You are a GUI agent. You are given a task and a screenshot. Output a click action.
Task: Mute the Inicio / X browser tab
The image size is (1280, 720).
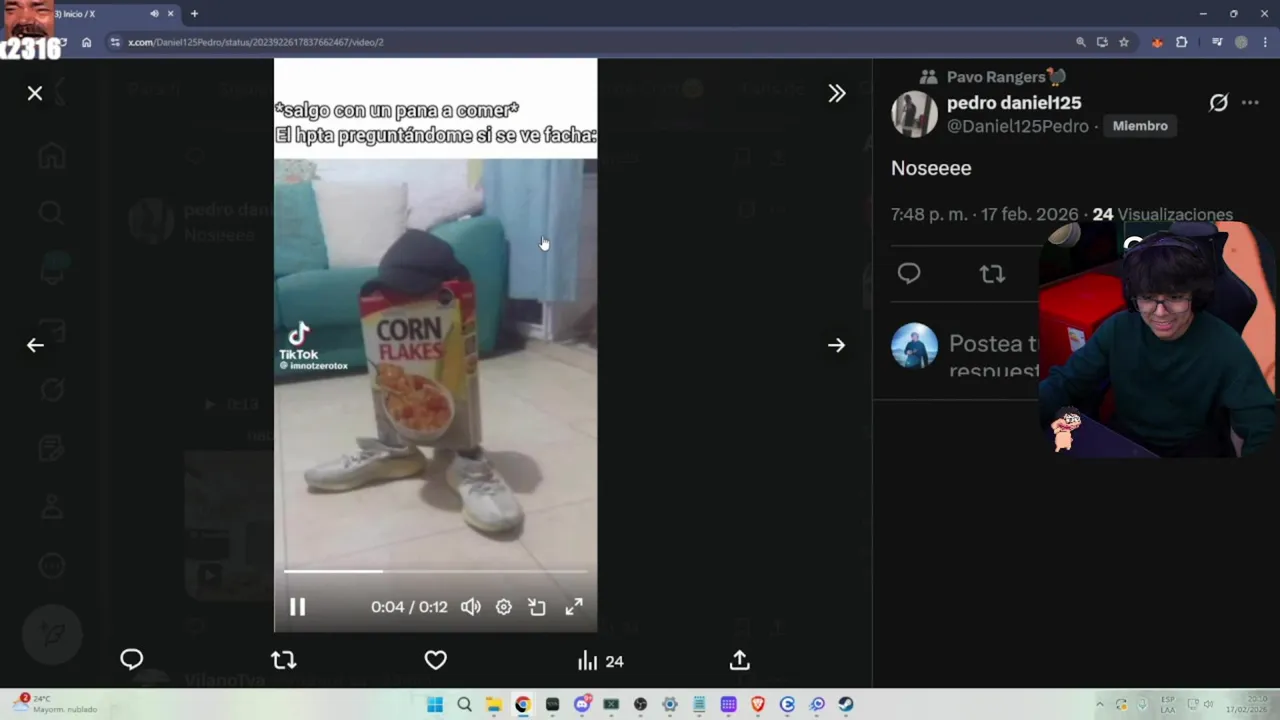[x=154, y=14]
